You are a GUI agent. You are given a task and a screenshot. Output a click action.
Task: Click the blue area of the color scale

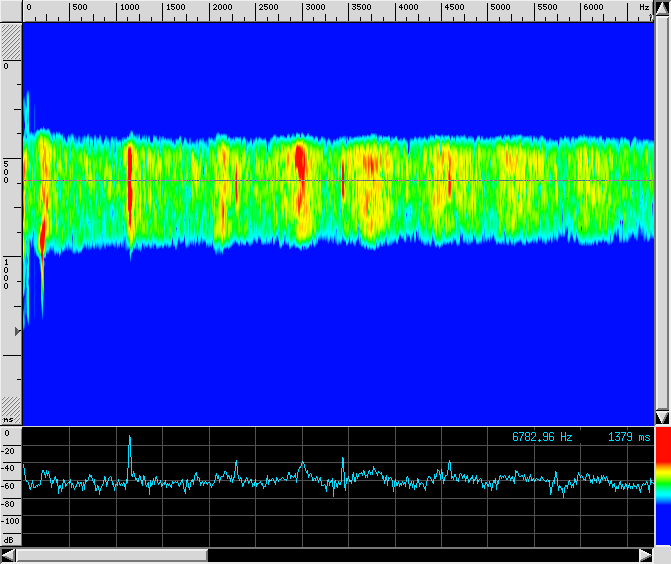[661, 525]
